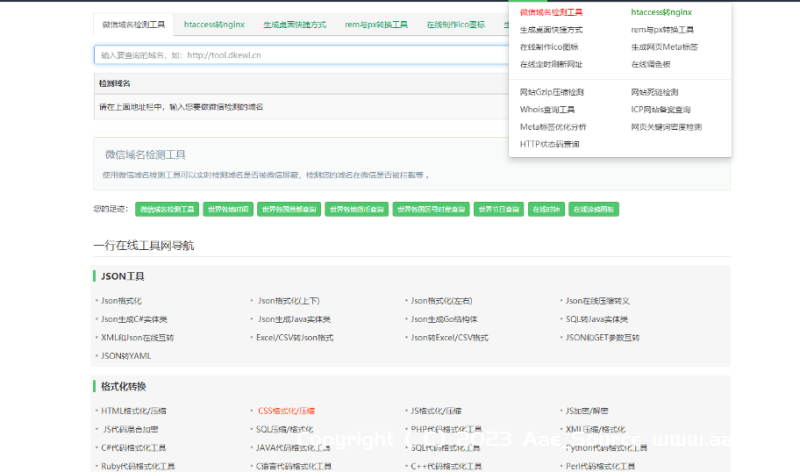The image size is (800, 472).
Task: Choose 生成网页Meta标签 in dropdown menu
Action: pyautogui.click(x=664, y=47)
